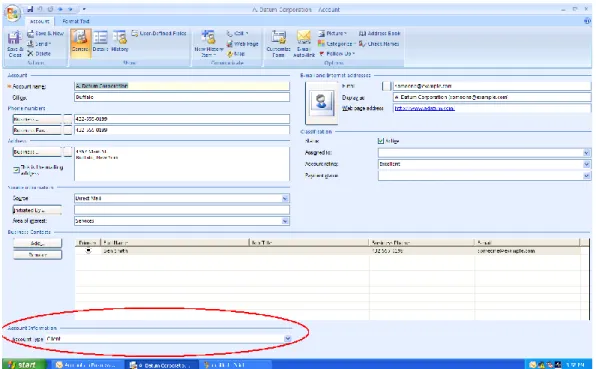Click the Save icon in quick access toolbar

point(30,9)
